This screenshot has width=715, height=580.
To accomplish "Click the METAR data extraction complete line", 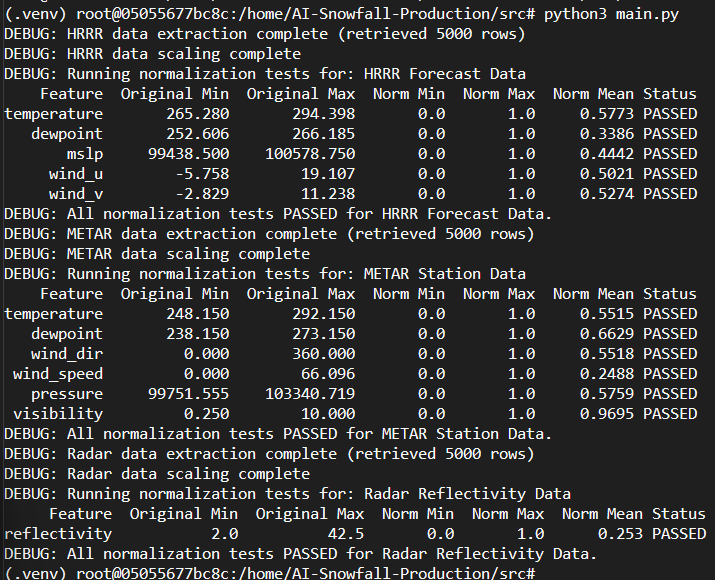I will tap(269, 234).
